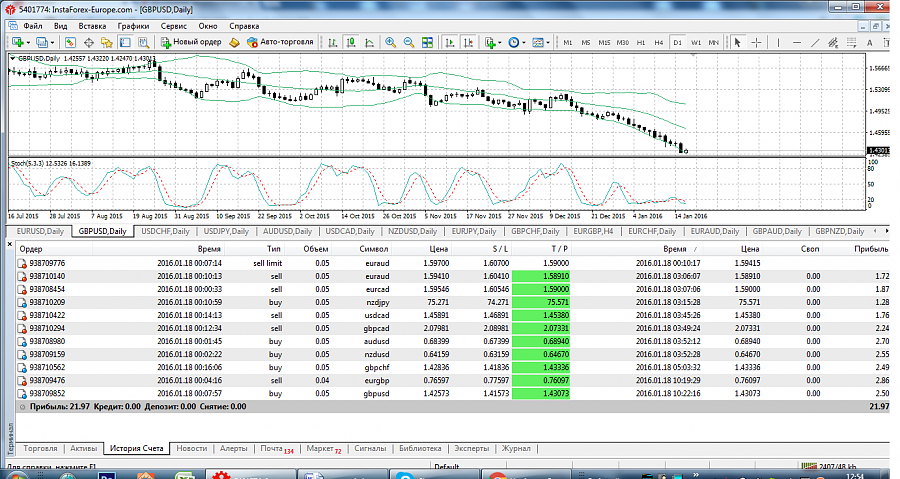The image size is (900, 479).
Task: Open the Сервис menu
Action: (173, 26)
